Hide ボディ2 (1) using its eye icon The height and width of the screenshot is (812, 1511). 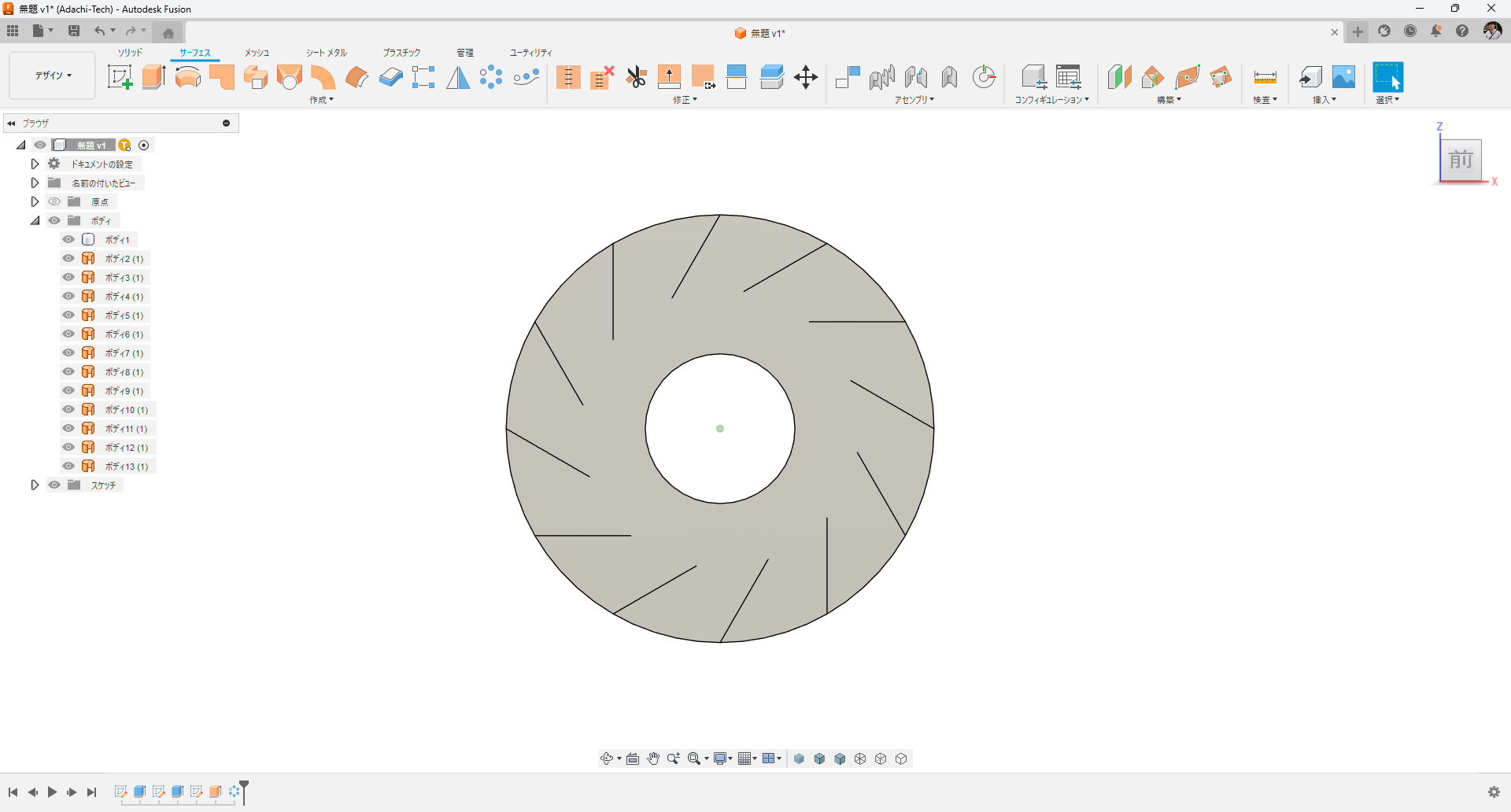click(x=68, y=258)
